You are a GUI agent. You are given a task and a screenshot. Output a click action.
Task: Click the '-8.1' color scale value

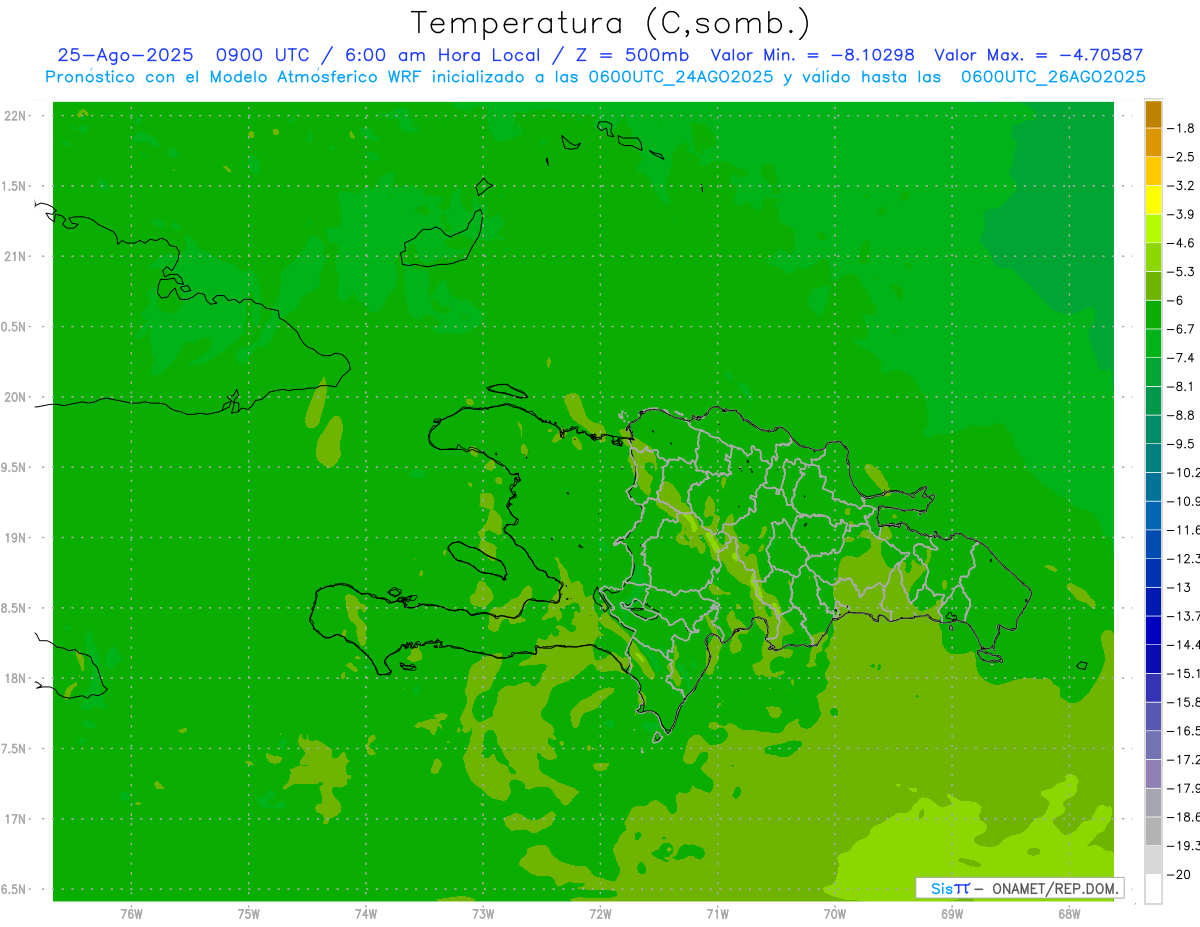click(1181, 386)
